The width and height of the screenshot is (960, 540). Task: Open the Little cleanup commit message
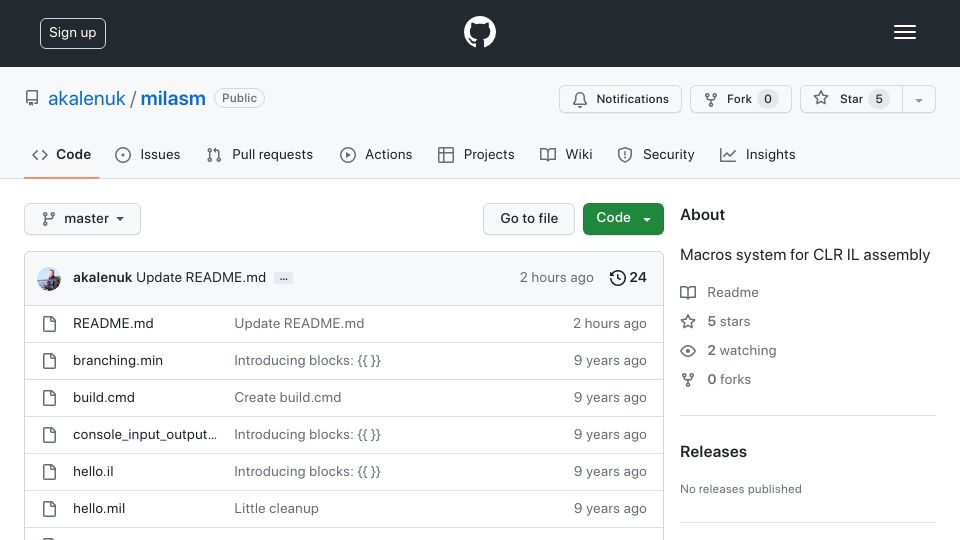[276, 508]
